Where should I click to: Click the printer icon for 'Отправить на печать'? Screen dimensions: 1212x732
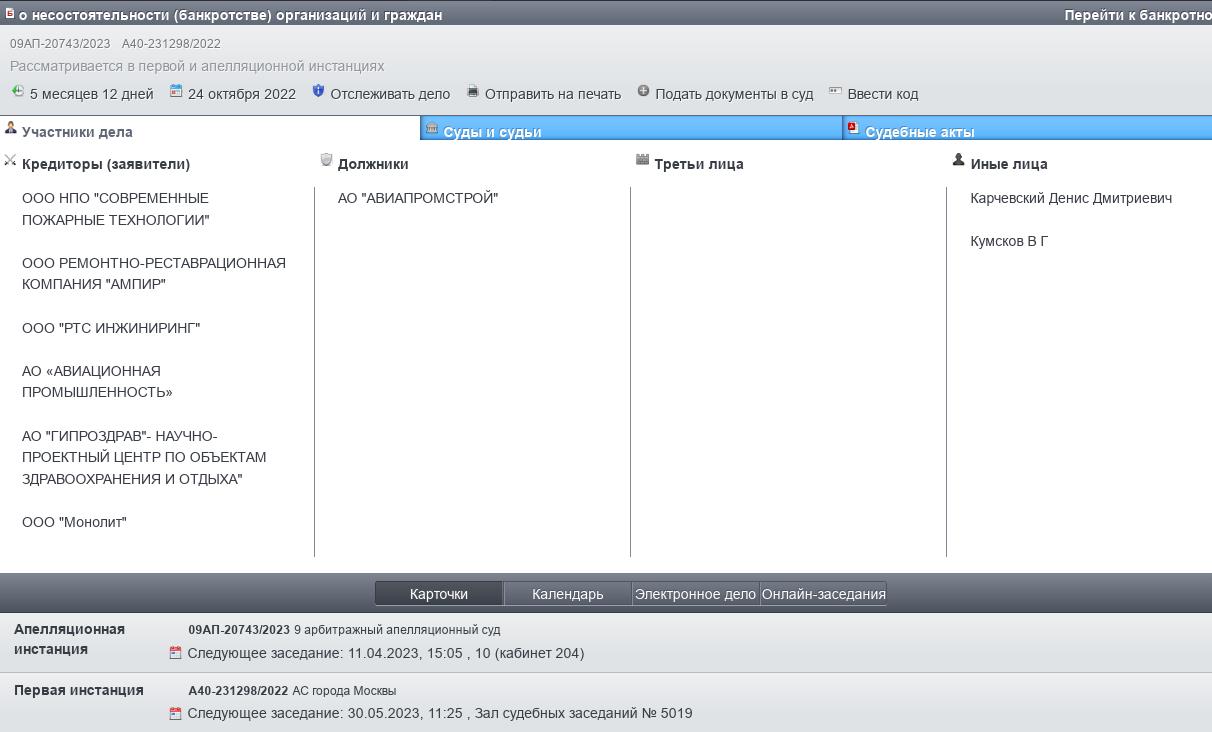tap(473, 91)
